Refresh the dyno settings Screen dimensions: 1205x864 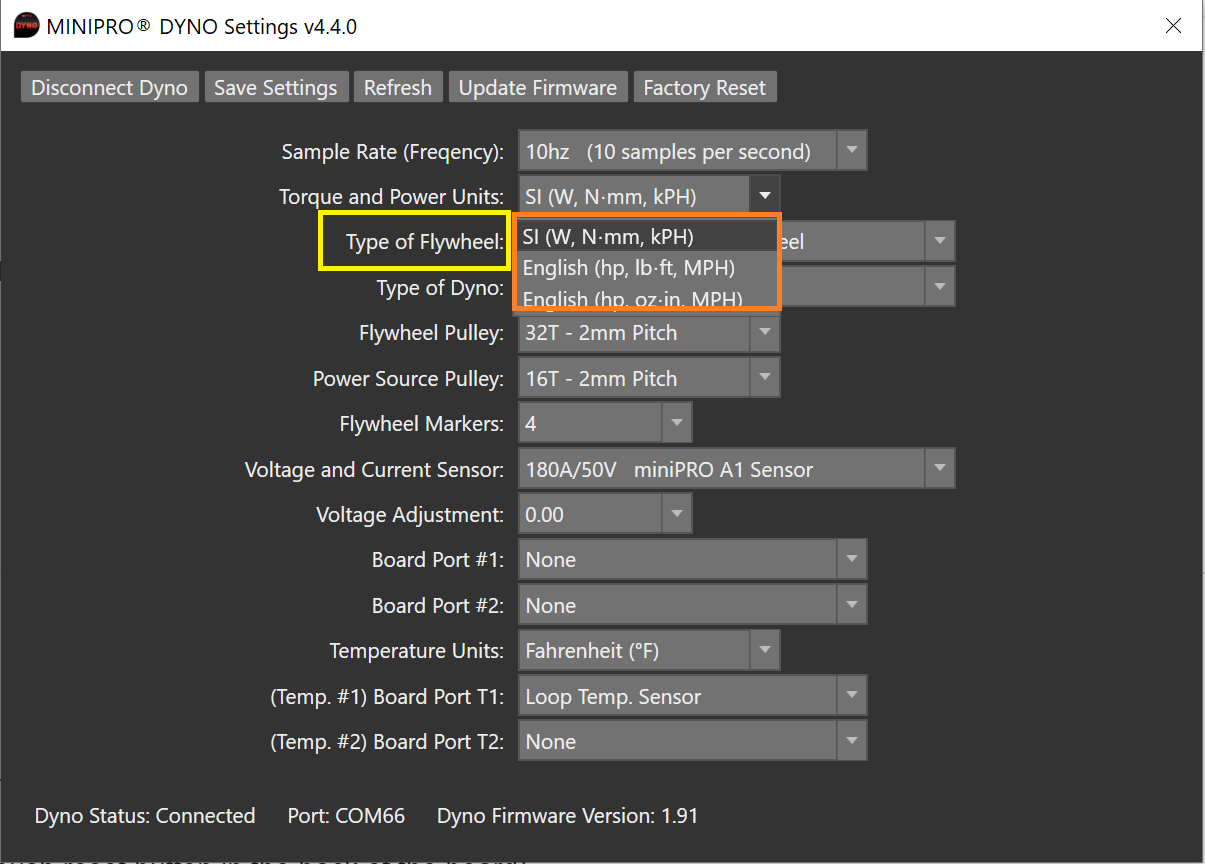[398, 87]
